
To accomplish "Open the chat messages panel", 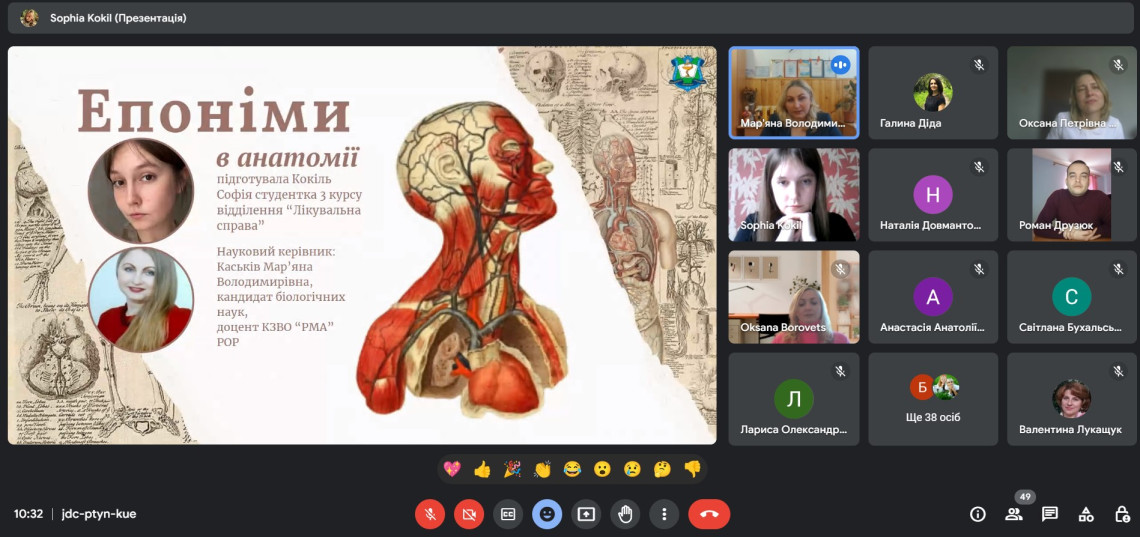I will (1049, 514).
